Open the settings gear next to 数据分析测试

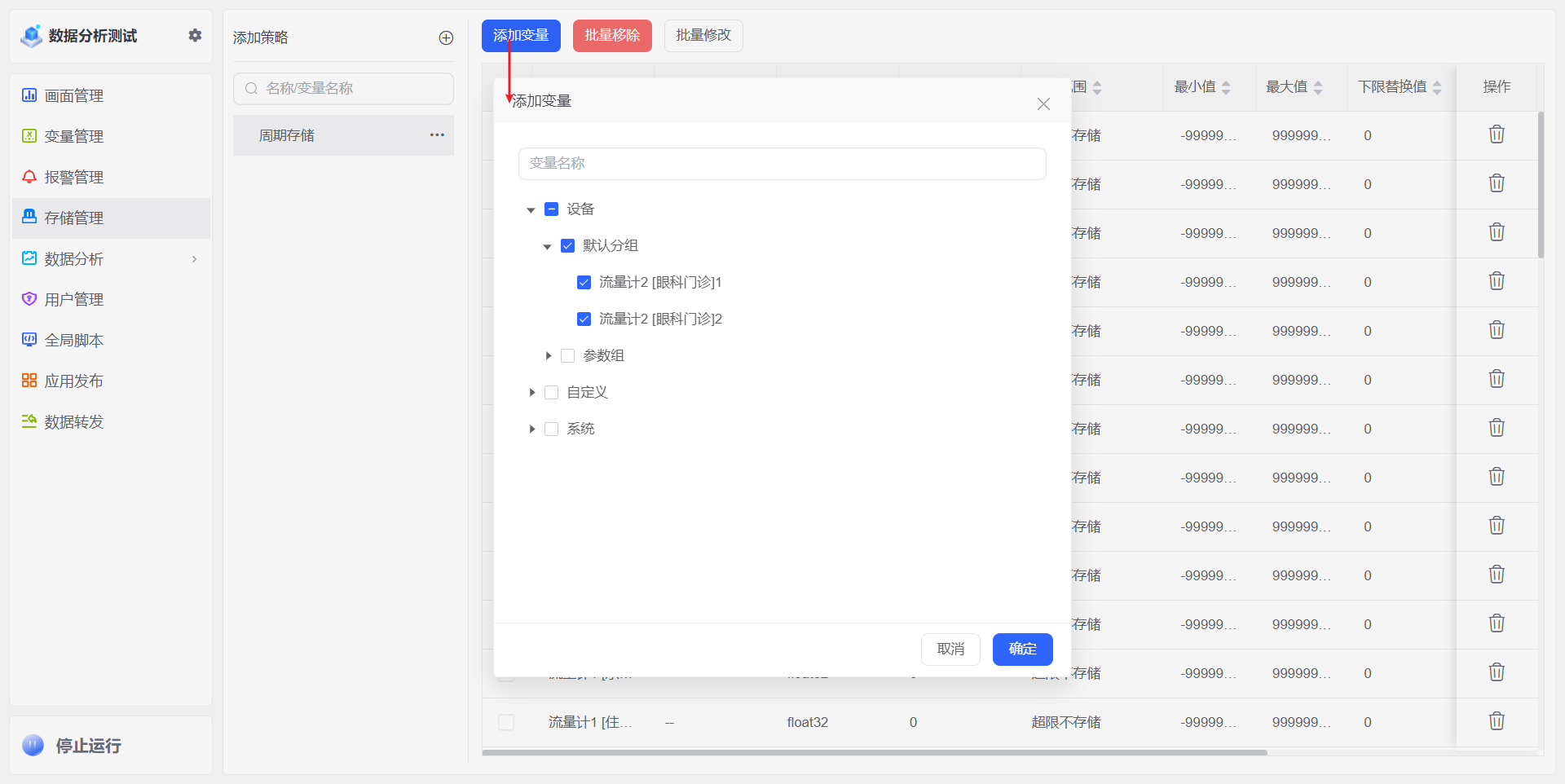pos(194,36)
